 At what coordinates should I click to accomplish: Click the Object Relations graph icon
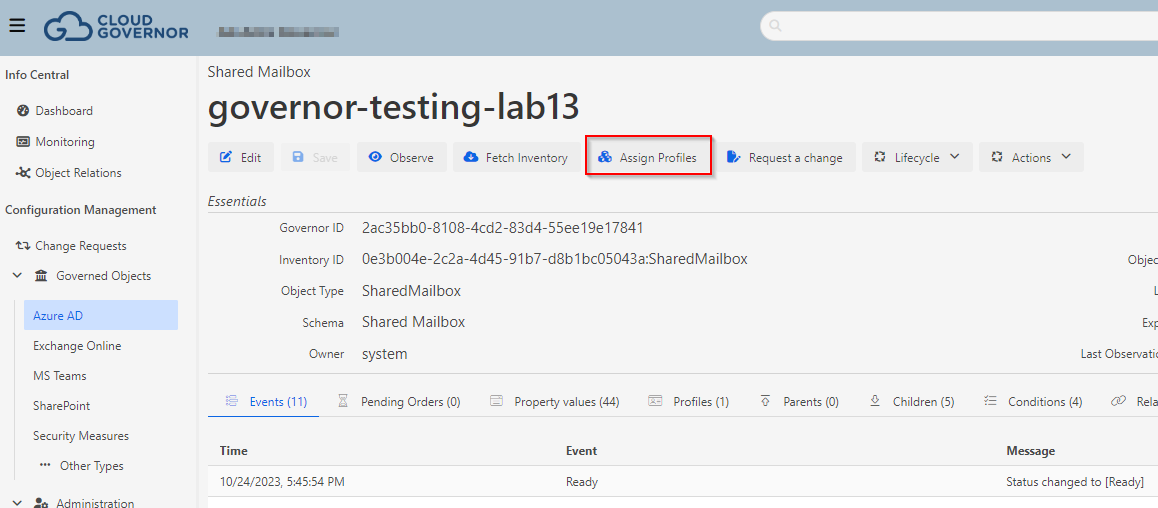click(x=22, y=173)
